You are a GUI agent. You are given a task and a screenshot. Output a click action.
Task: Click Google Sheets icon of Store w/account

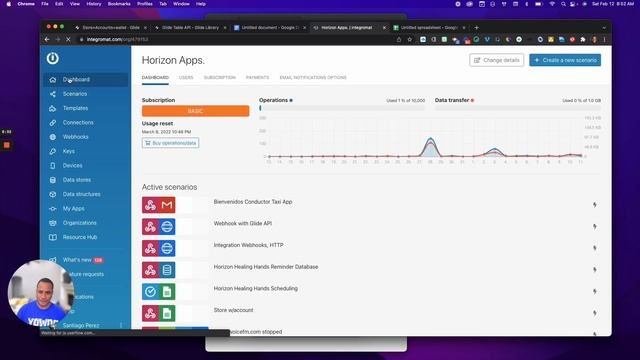[167, 313]
